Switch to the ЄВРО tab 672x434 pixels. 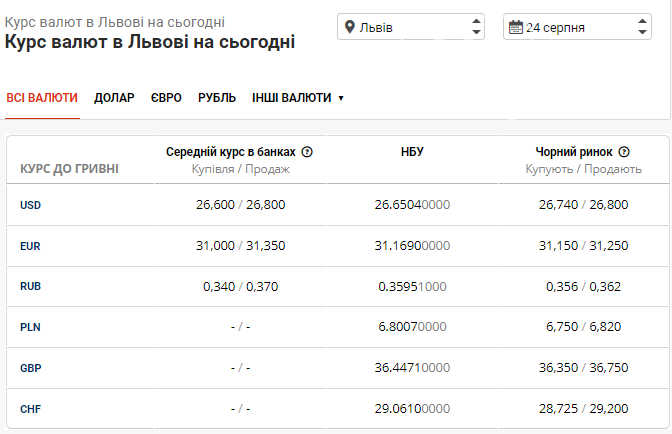(166, 98)
